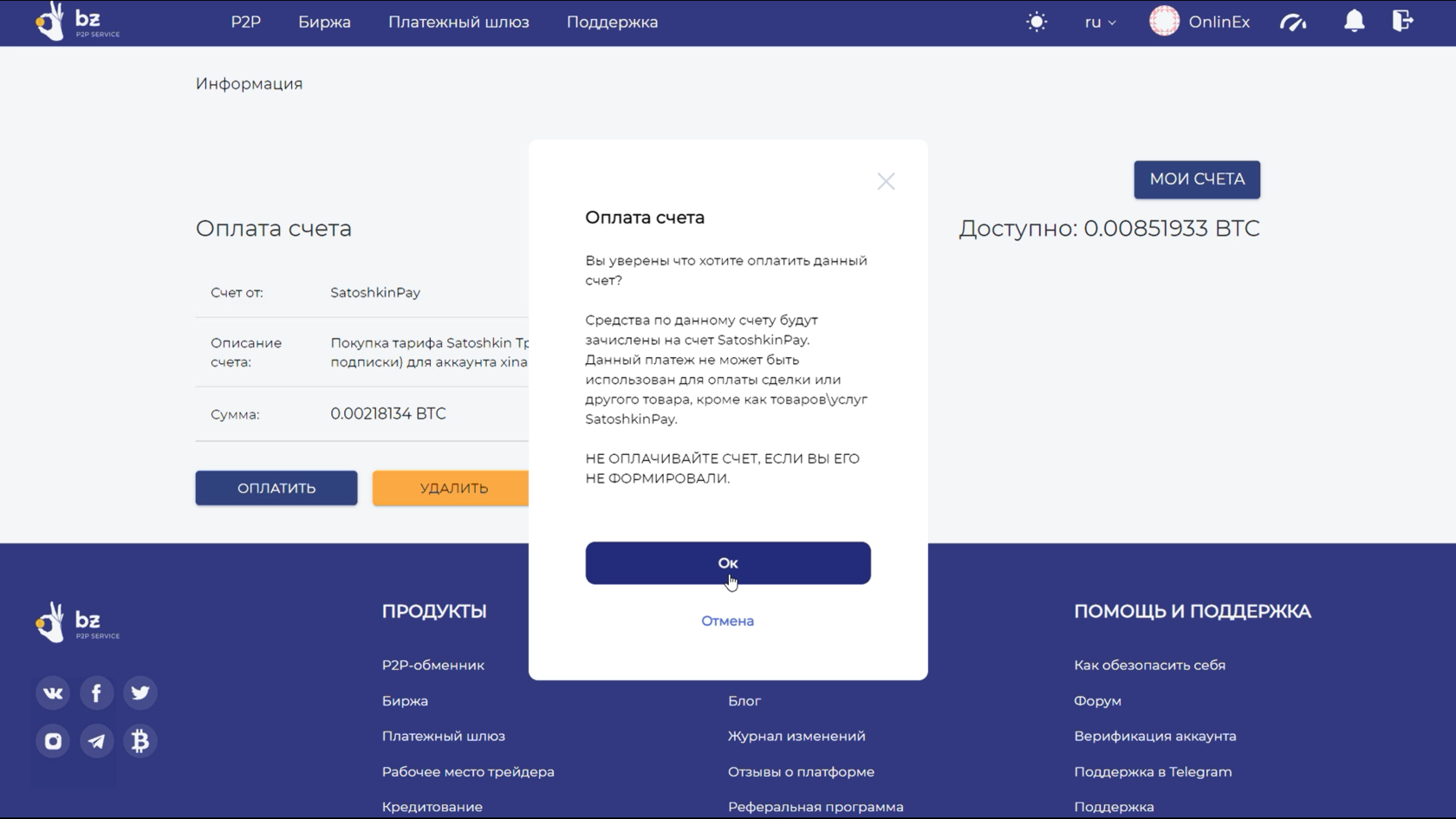Click the Информация heading text
This screenshot has width=1456, height=819.
point(249,84)
